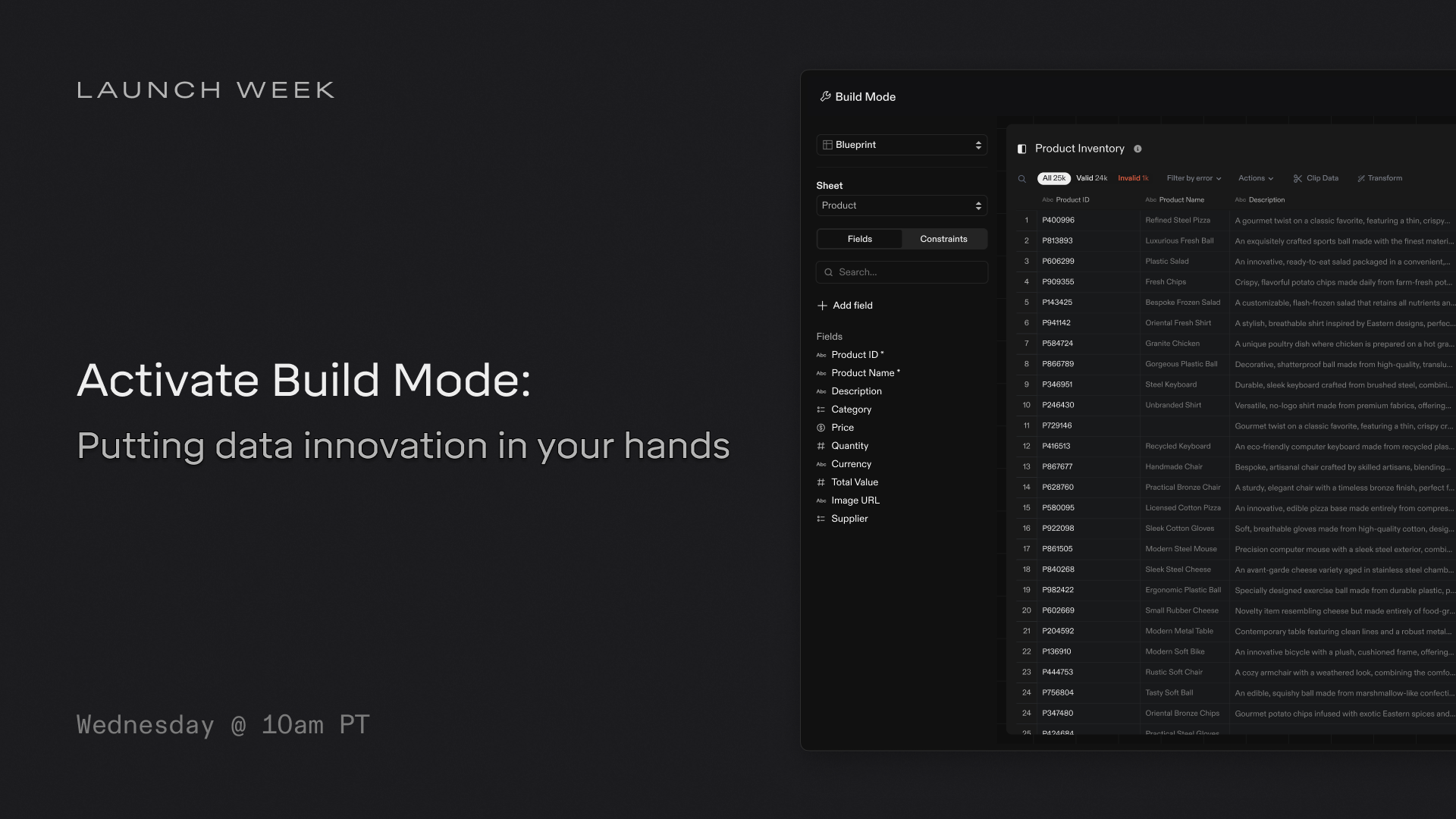This screenshot has width=1456, height=819.
Task: Click the Transform wand icon
Action: pos(1361,178)
